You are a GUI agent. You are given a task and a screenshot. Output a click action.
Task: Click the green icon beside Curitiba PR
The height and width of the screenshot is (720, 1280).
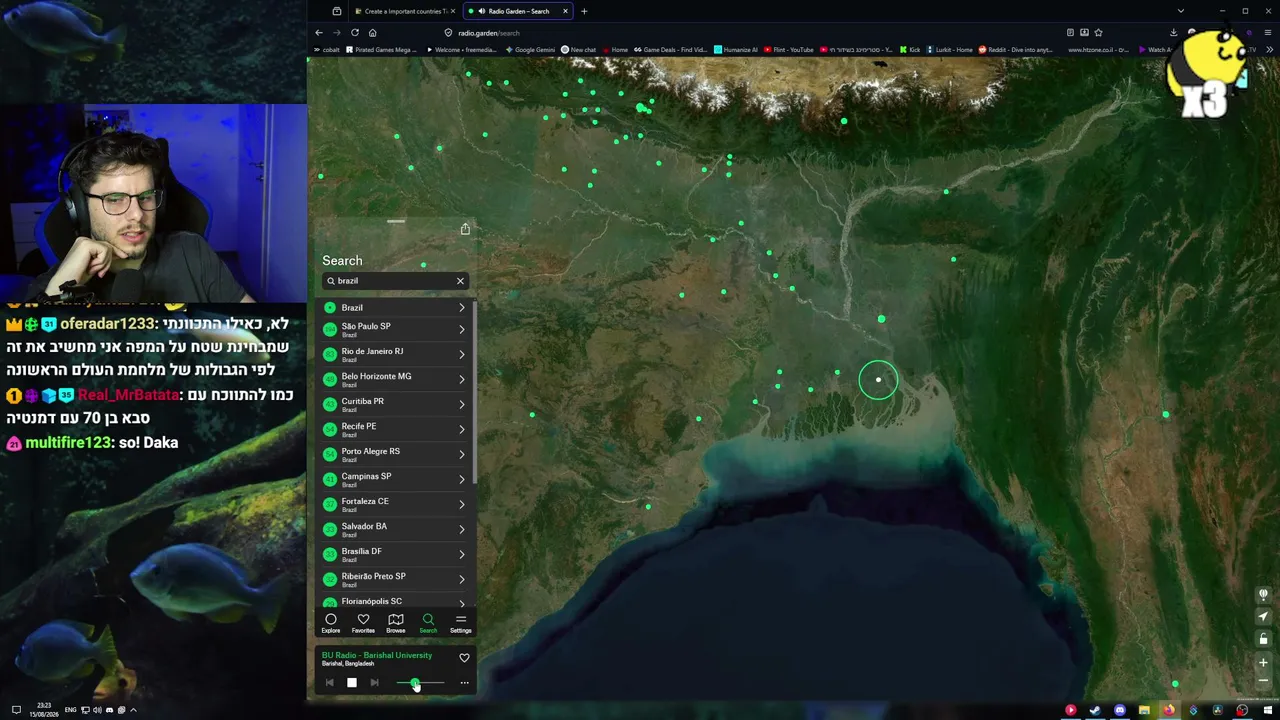coord(330,404)
